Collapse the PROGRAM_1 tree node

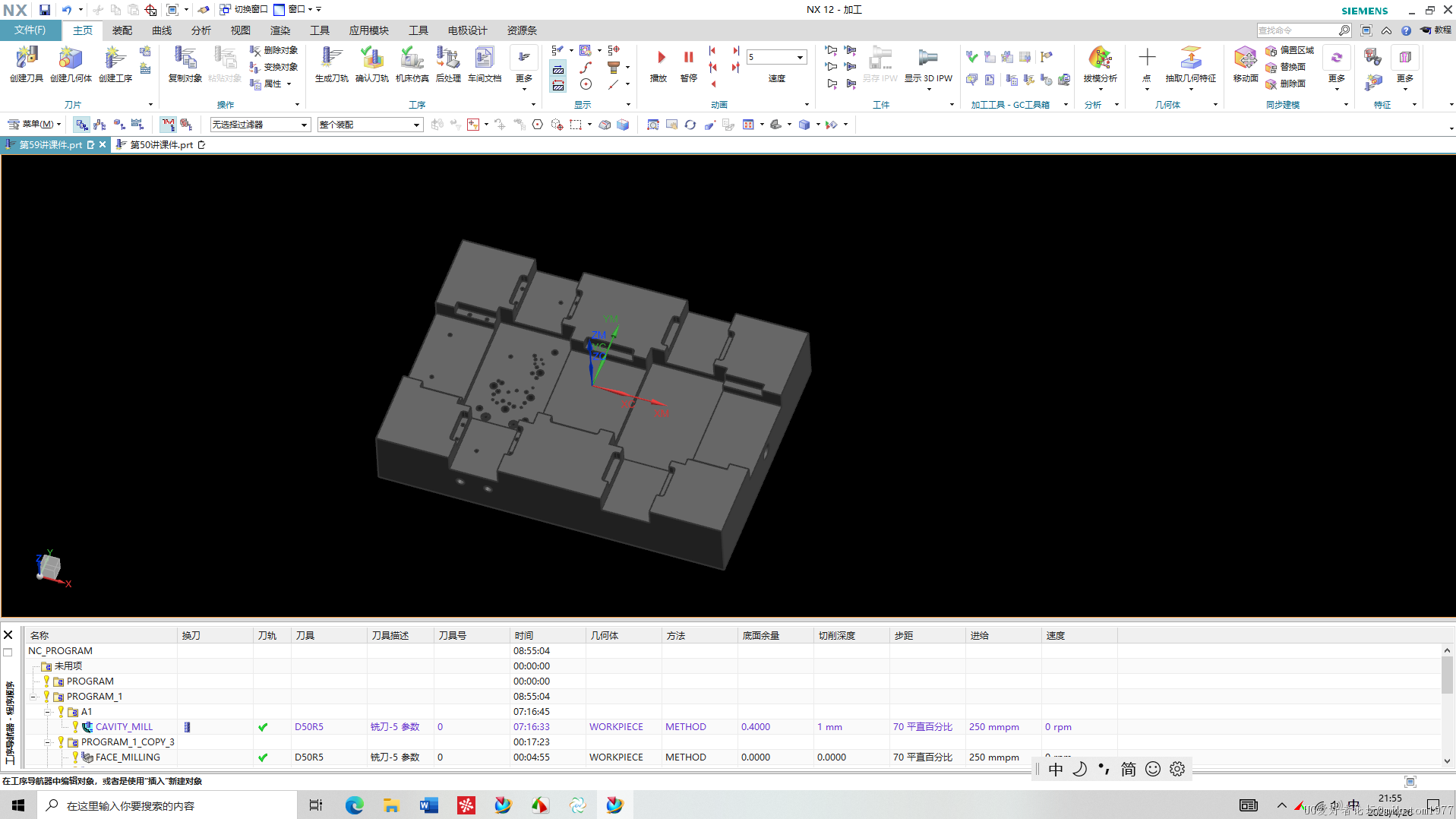(33, 697)
